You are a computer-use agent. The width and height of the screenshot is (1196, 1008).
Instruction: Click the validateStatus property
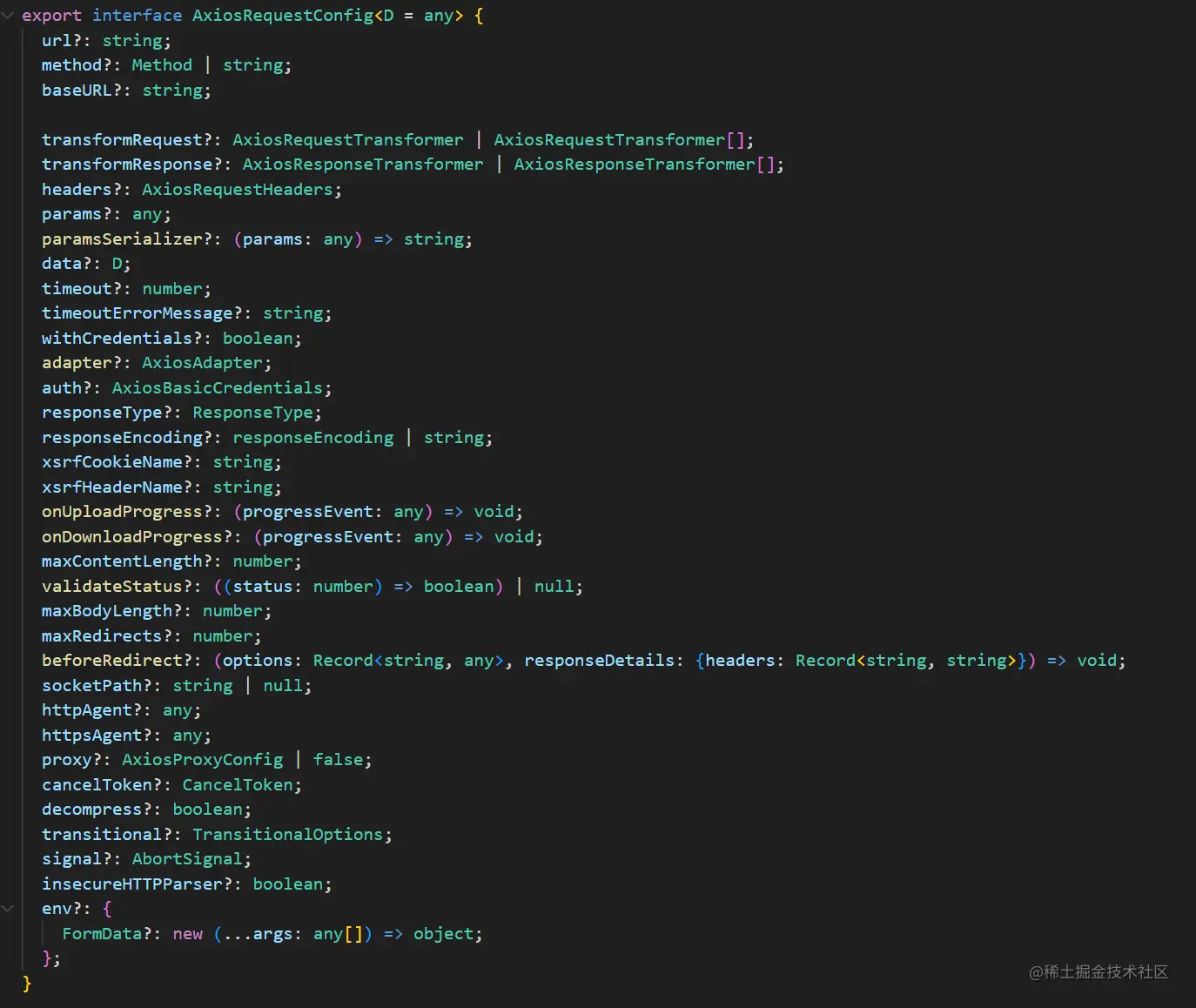tap(112, 587)
